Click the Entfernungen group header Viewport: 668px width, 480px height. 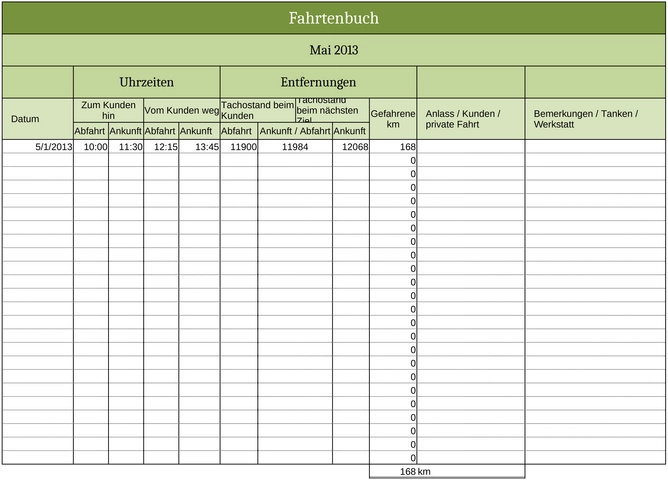pos(318,82)
